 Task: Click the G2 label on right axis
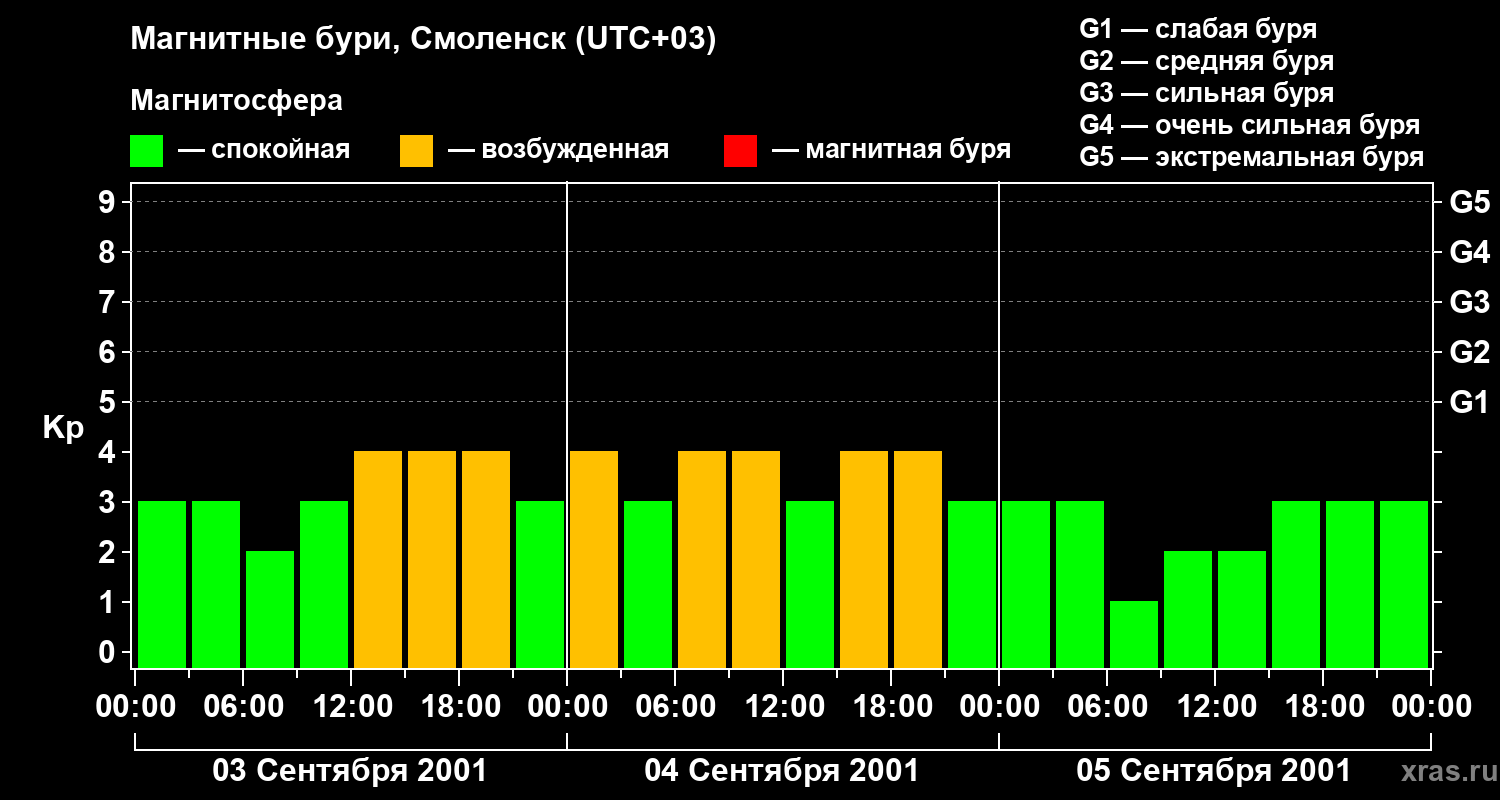tap(1470, 353)
